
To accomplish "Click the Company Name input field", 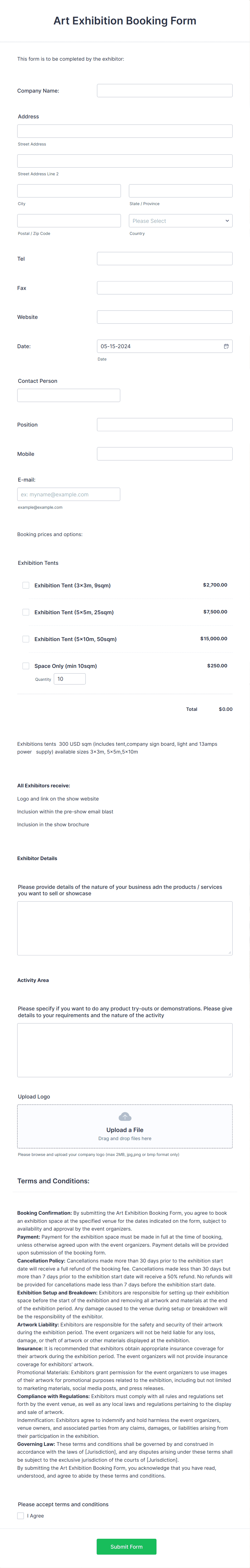I will [165, 90].
